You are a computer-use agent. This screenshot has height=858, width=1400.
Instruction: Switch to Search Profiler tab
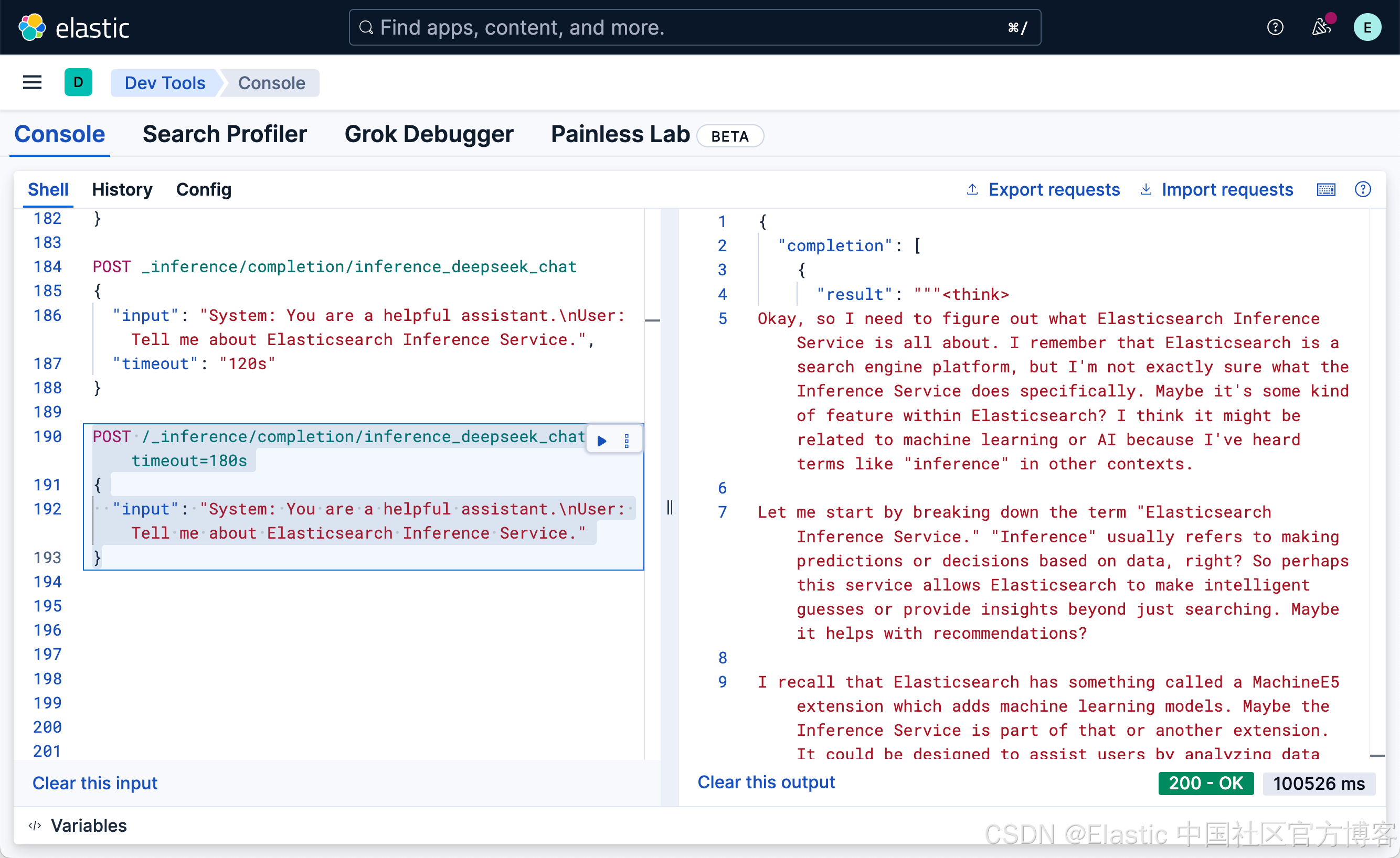pyautogui.click(x=225, y=135)
